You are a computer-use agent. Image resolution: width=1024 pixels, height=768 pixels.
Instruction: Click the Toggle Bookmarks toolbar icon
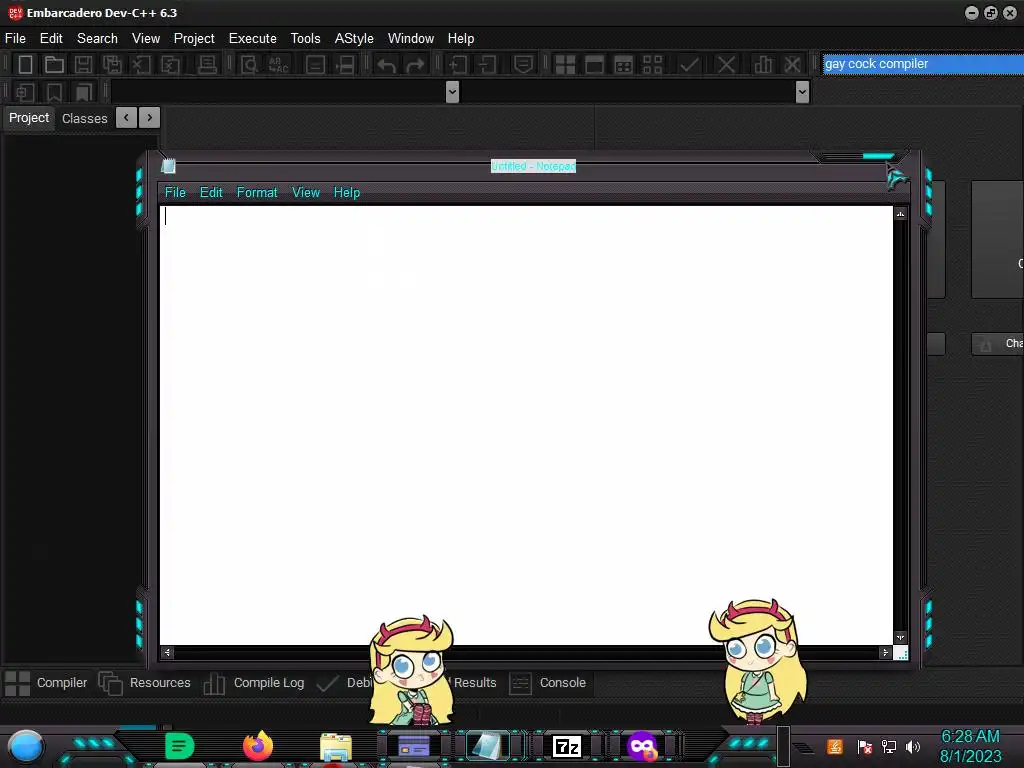pos(54,92)
